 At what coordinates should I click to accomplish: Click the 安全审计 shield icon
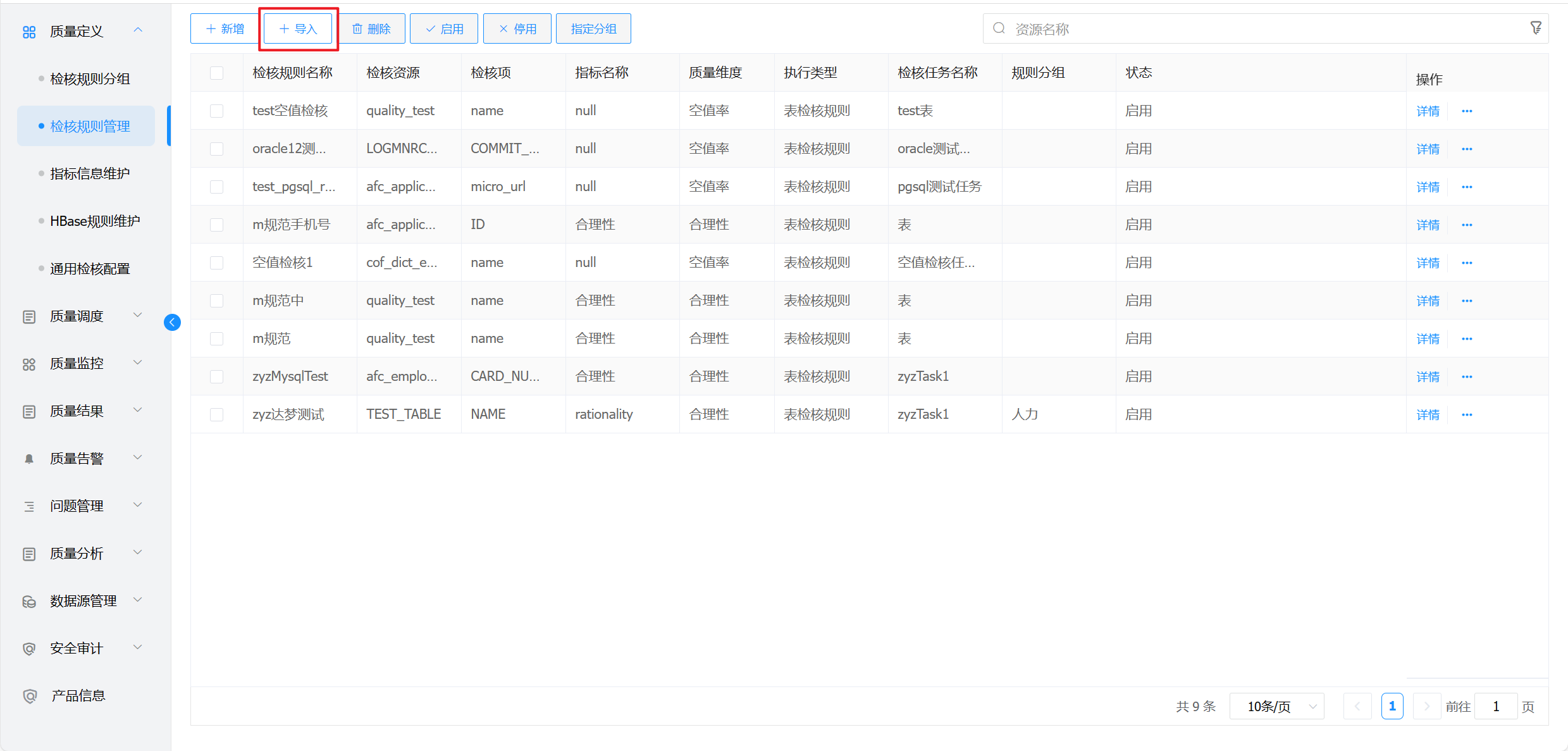[29, 649]
